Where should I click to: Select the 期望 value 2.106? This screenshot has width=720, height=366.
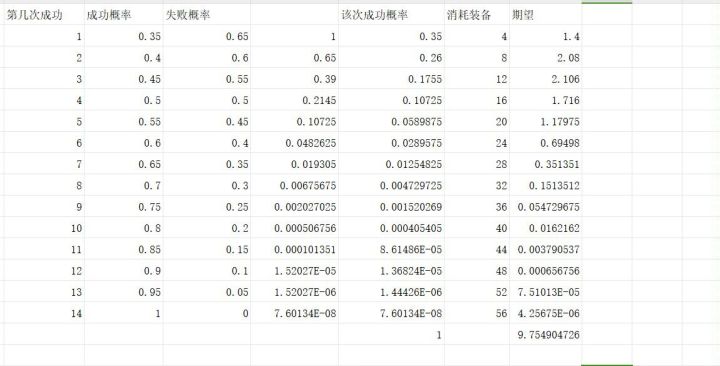click(x=546, y=79)
